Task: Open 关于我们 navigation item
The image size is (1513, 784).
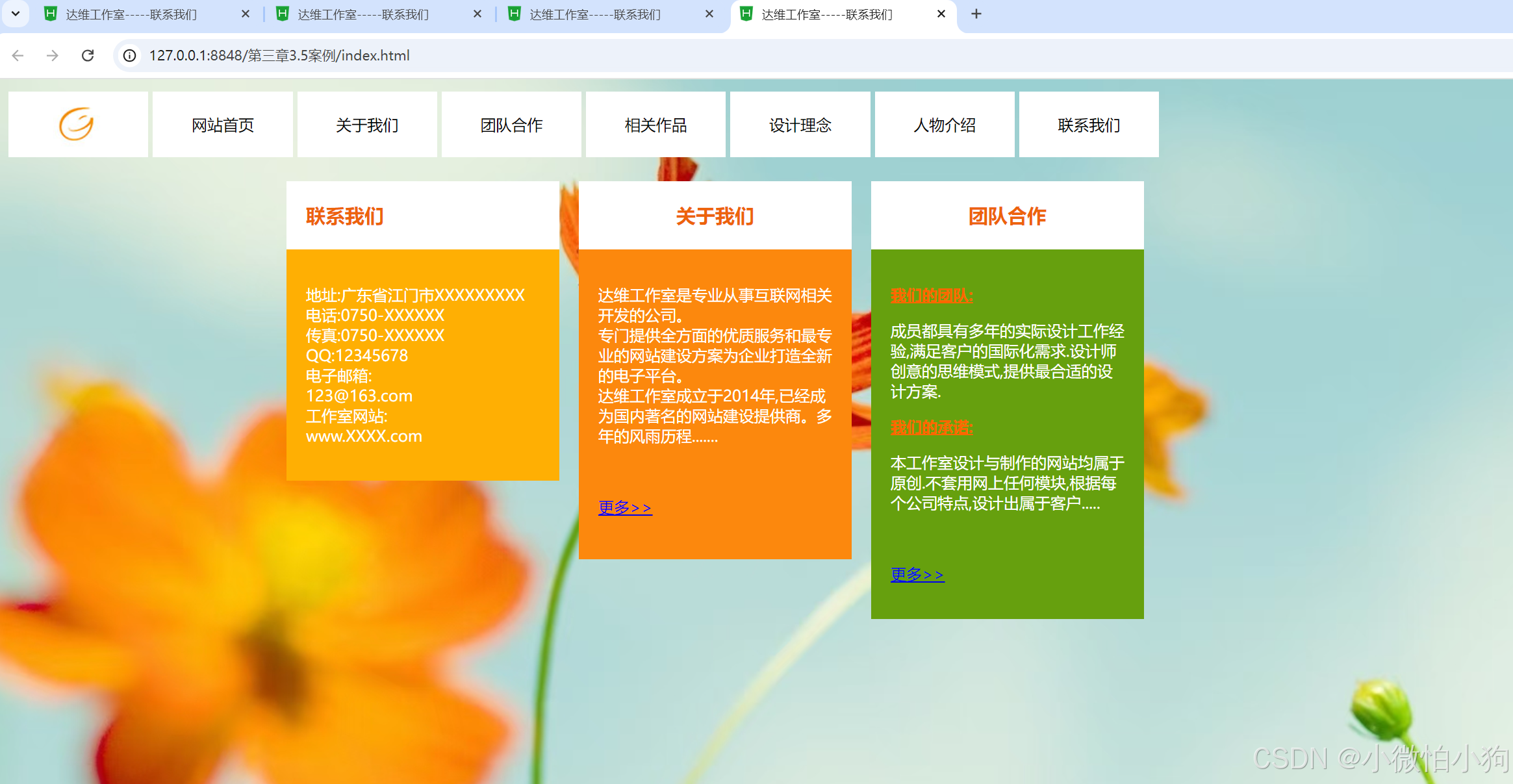Action: [367, 125]
